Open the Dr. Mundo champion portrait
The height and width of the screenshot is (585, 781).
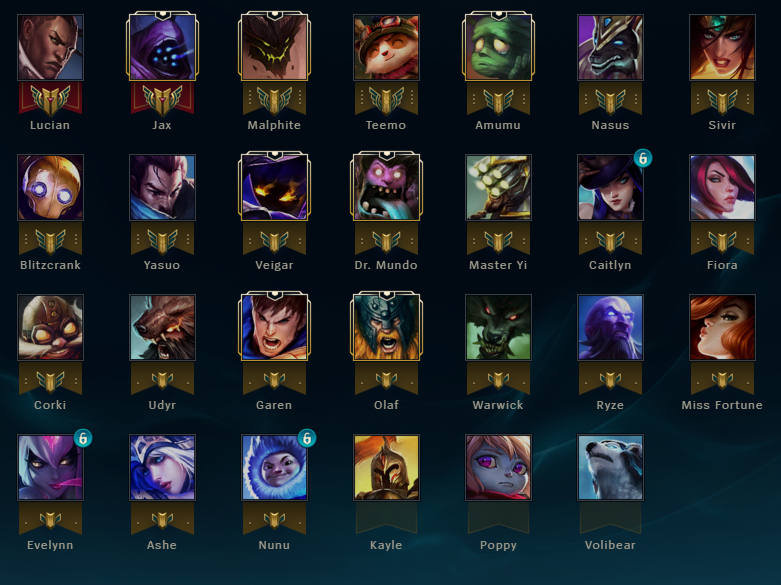pos(387,187)
